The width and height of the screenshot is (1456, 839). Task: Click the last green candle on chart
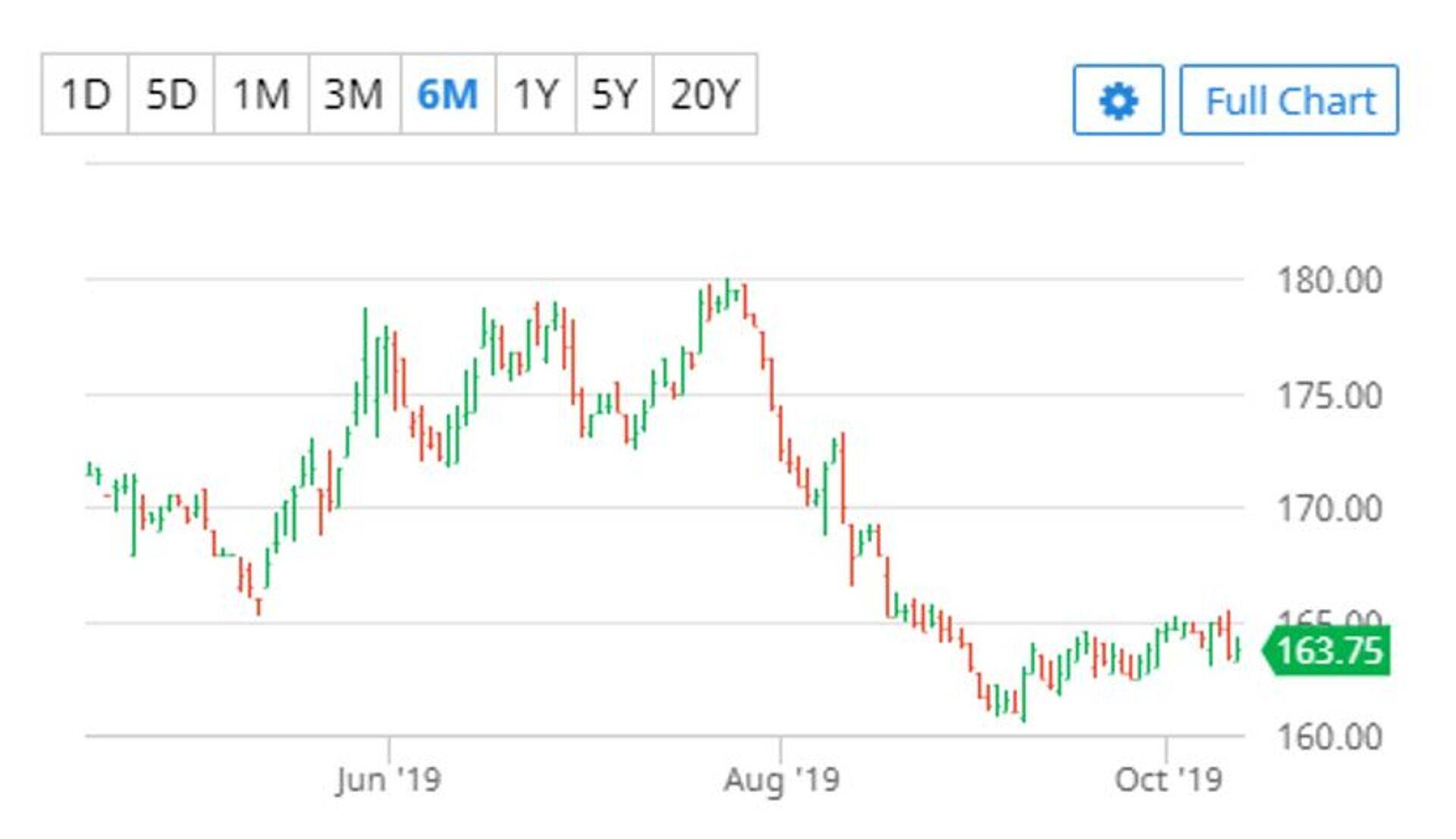pos(1238,649)
